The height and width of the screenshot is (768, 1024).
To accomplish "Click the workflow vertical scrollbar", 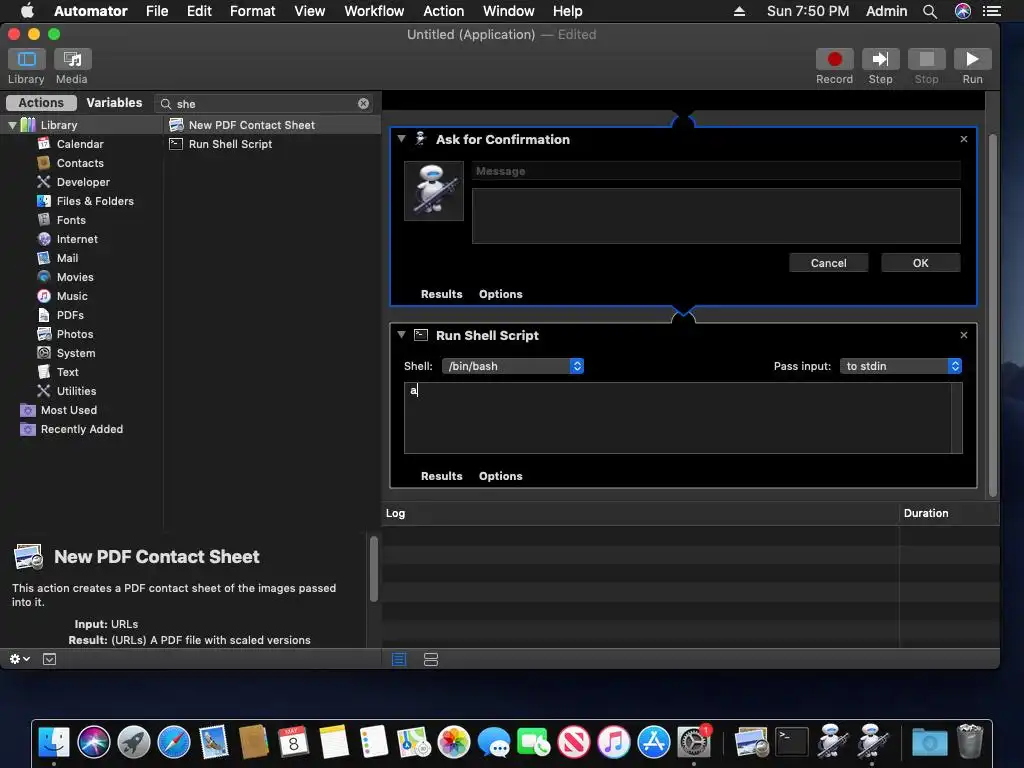I will [x=993, y=315].
